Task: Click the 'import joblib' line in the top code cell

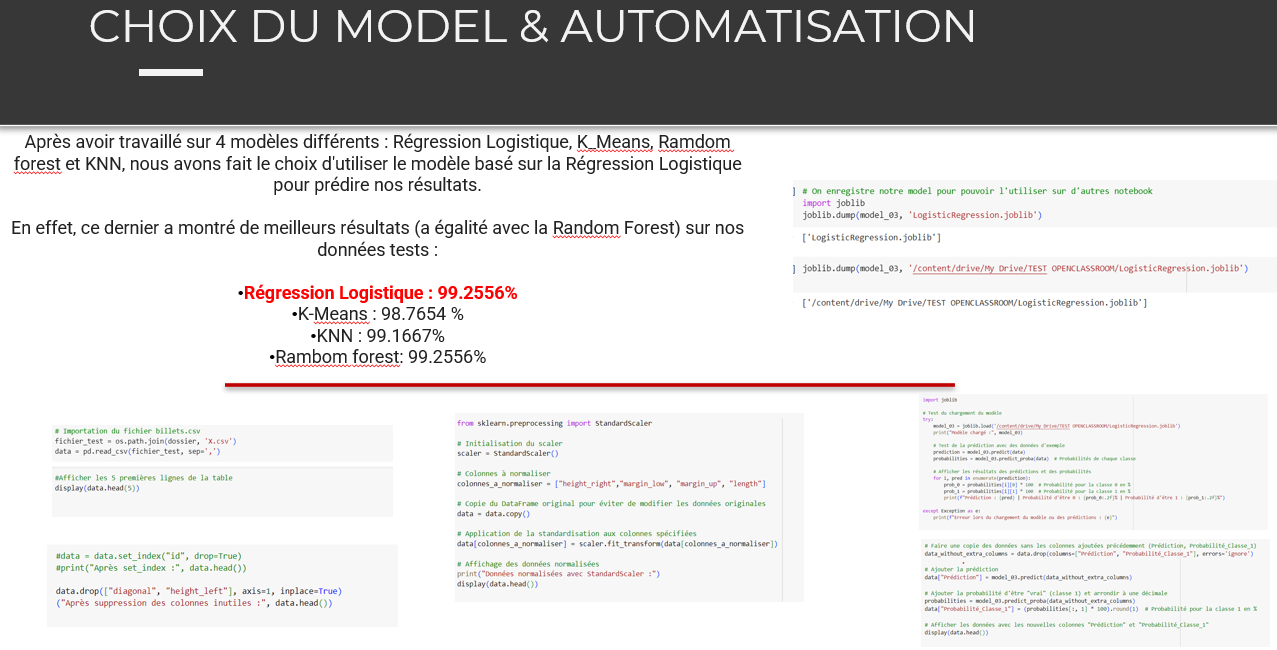Action: (x=833, y=203)
